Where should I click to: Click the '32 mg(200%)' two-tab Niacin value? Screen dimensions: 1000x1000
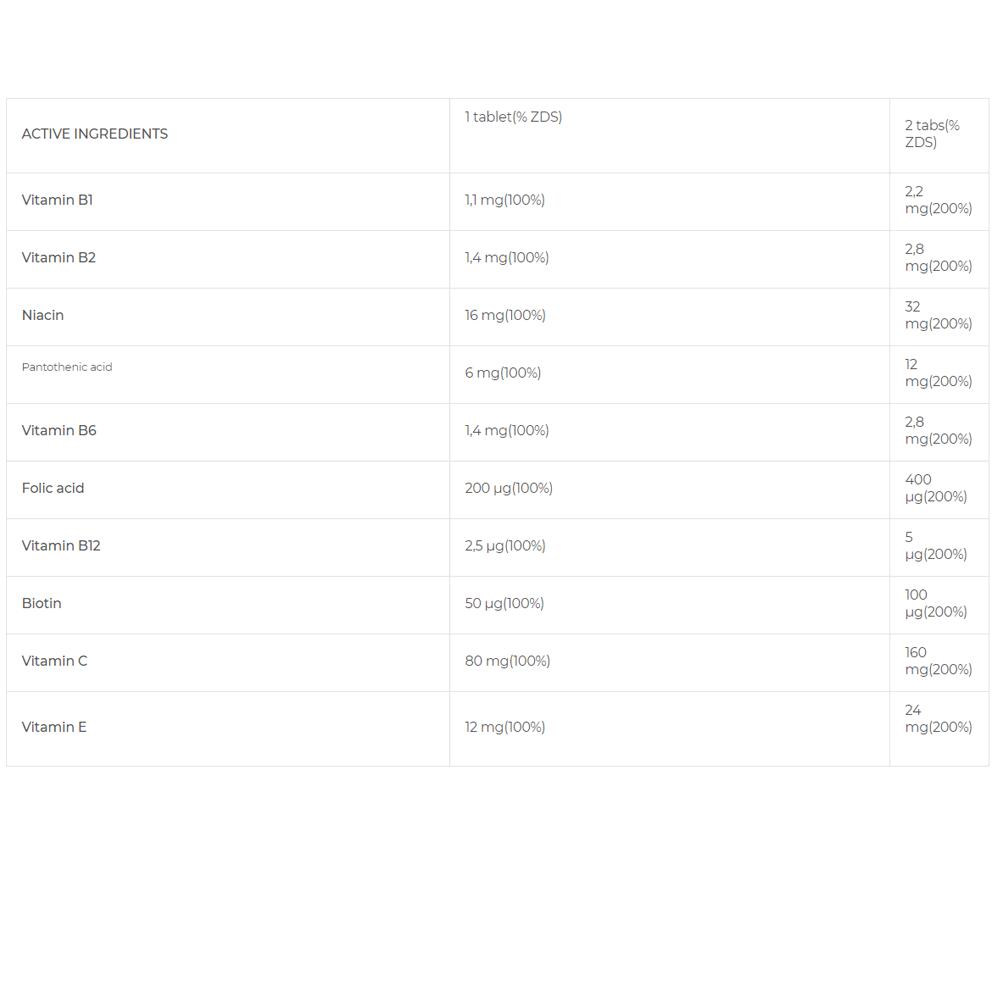tap(938, 315)
